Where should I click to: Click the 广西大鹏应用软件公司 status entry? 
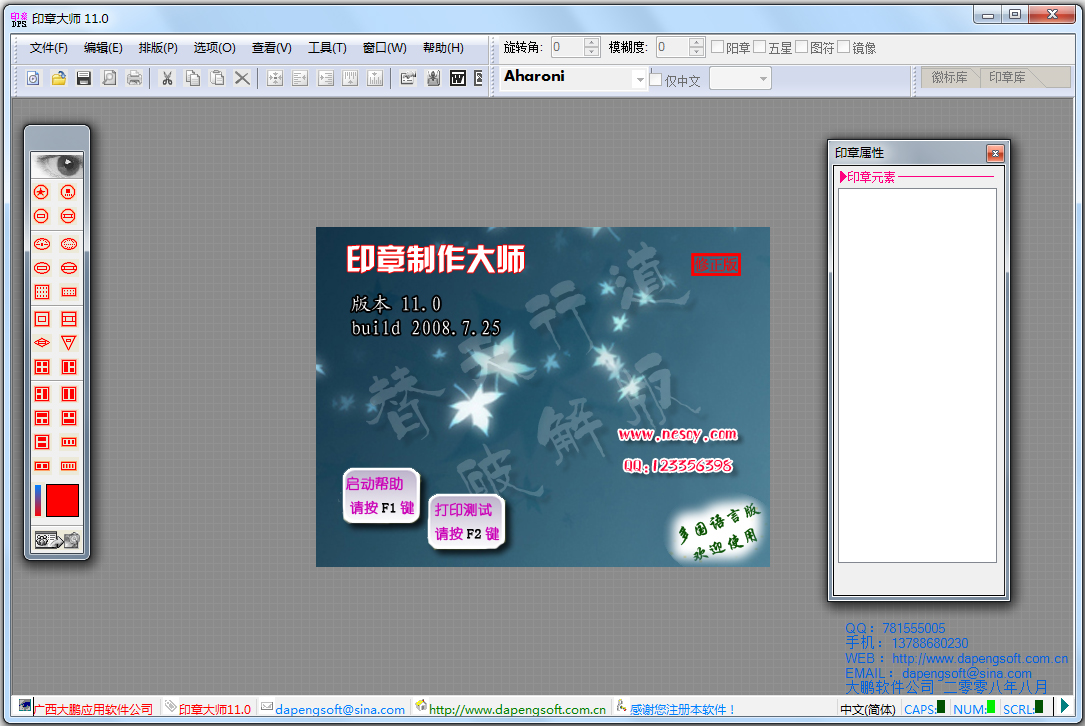point(93,709)
